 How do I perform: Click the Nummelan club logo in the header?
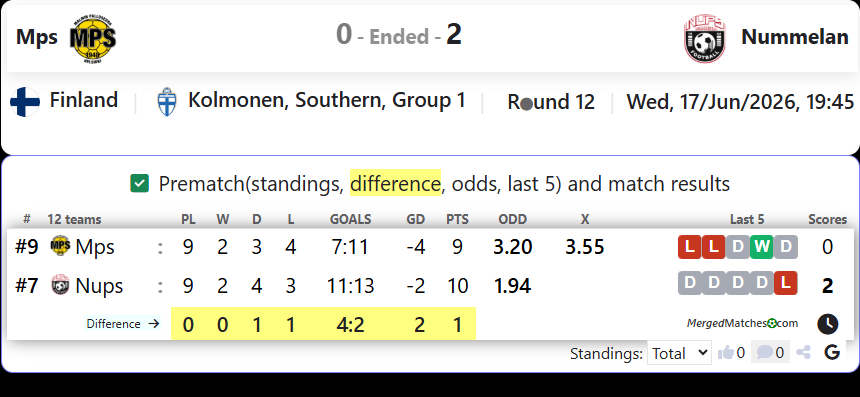pos(705,38)
